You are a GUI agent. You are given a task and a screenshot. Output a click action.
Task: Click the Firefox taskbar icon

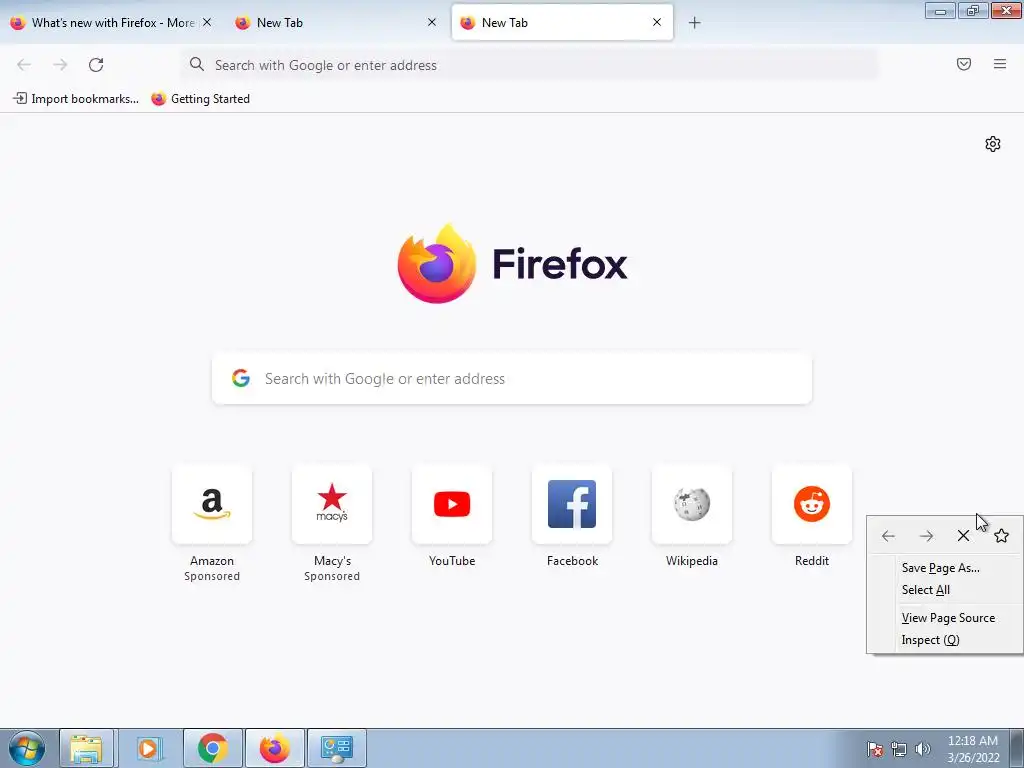click(274, 748)
